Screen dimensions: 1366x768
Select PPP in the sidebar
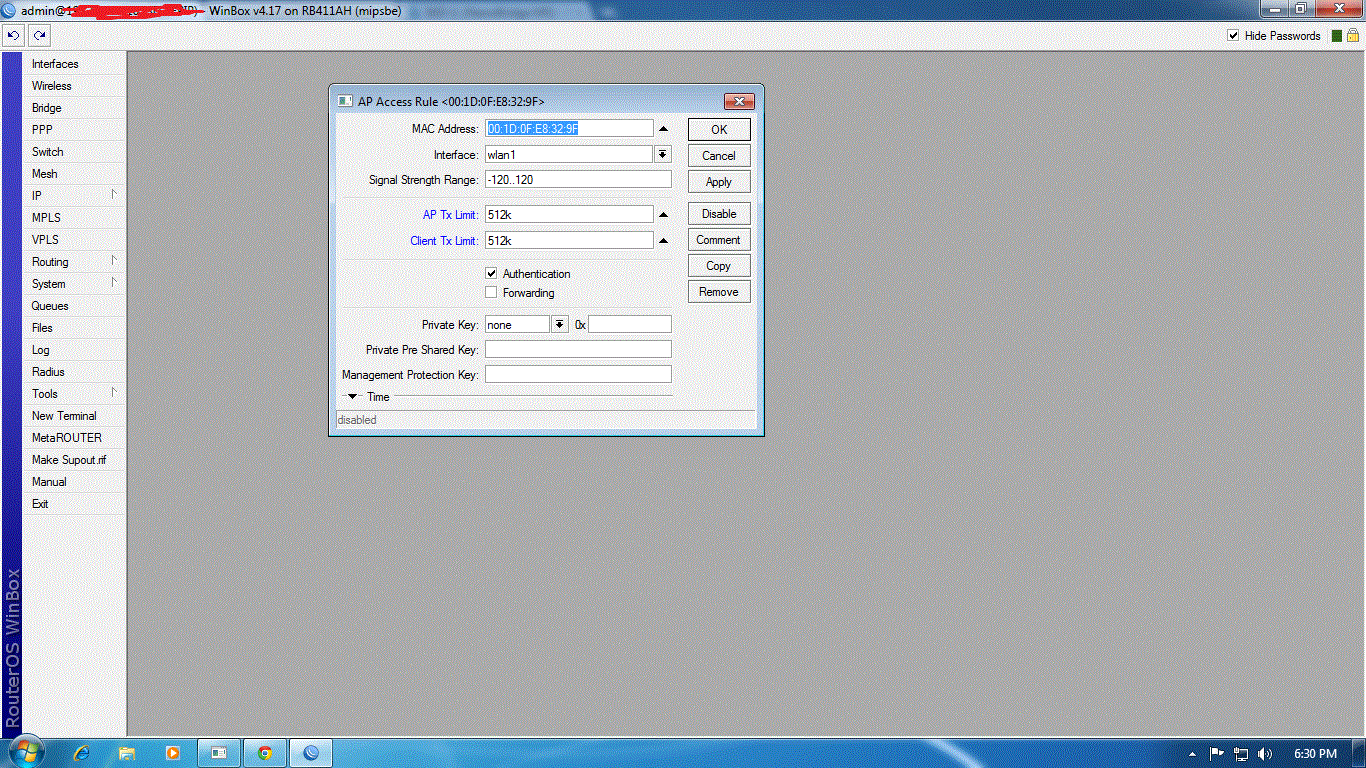[75, 130]
